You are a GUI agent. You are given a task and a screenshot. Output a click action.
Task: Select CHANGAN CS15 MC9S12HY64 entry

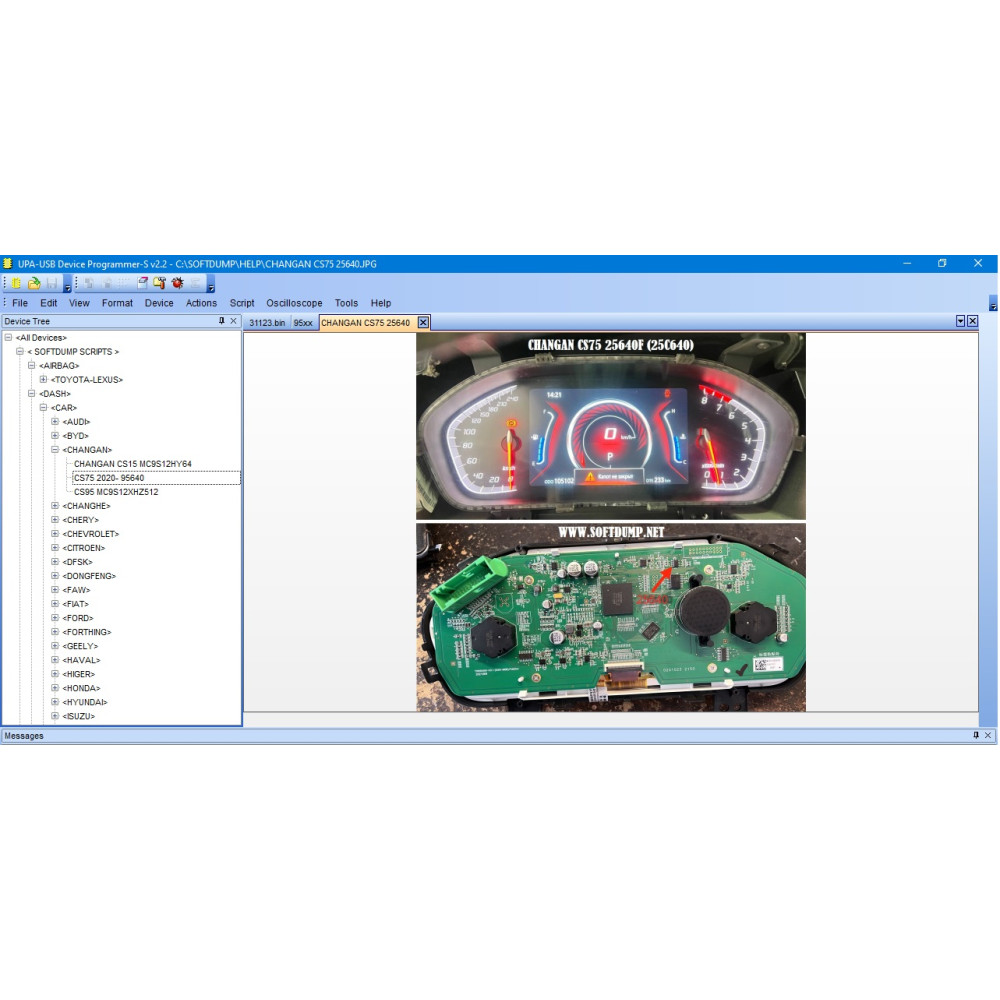(133, 464)
